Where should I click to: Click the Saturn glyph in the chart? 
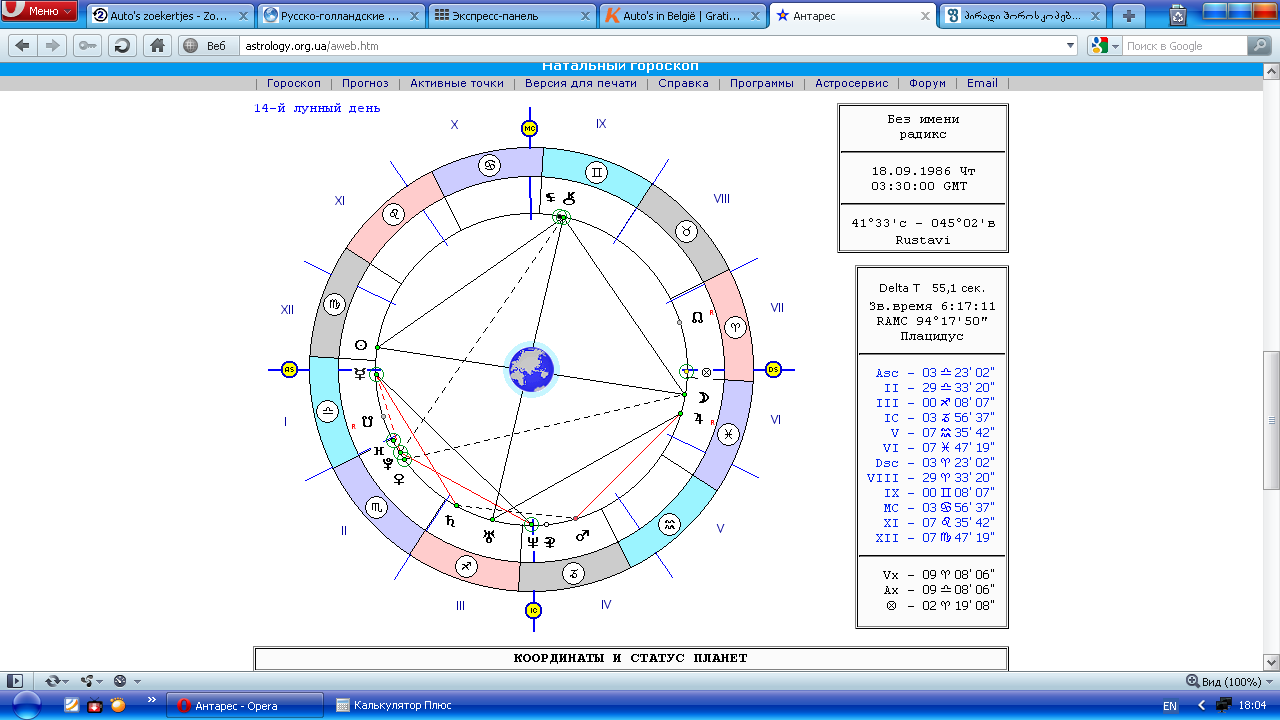449,521
